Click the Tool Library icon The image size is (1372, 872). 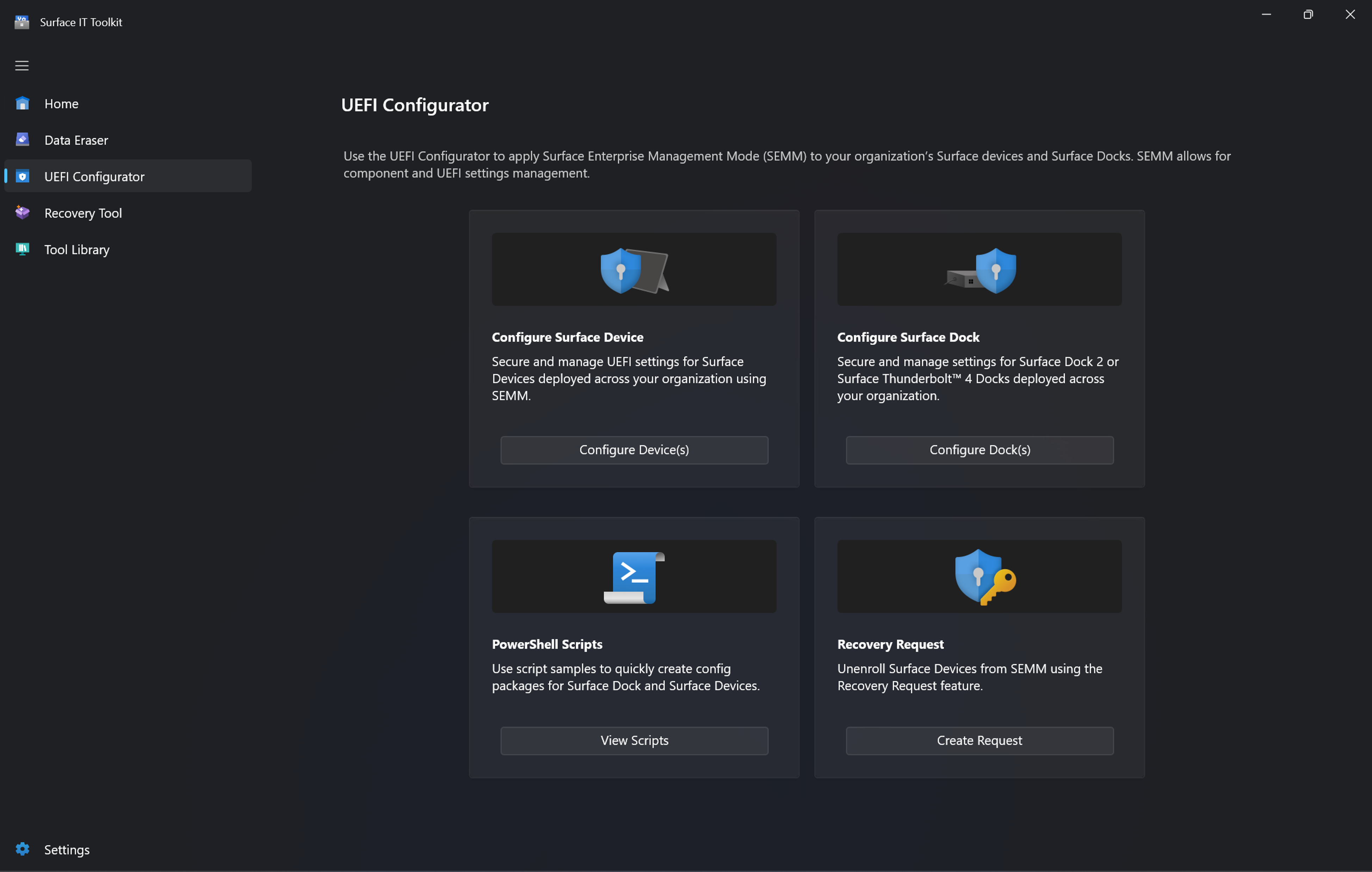[22, 249]
